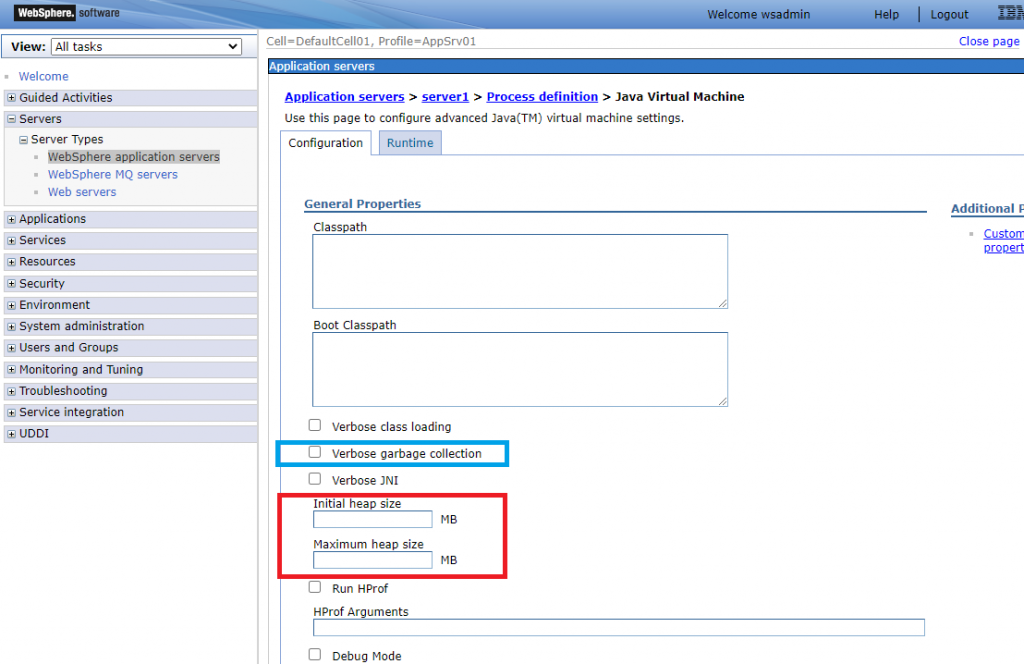Expand the UDDI section
Viewport: 1024px width, 664px height.
[x=11, y=434]
